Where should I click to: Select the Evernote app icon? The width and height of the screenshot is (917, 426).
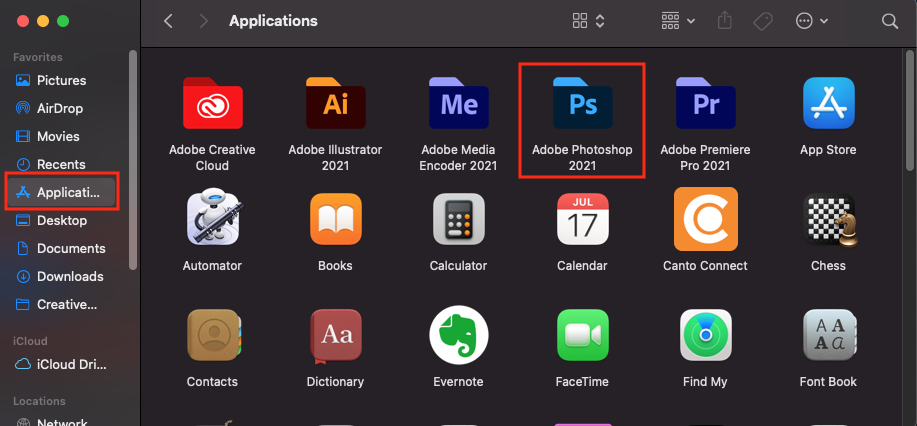click(458, 335)
